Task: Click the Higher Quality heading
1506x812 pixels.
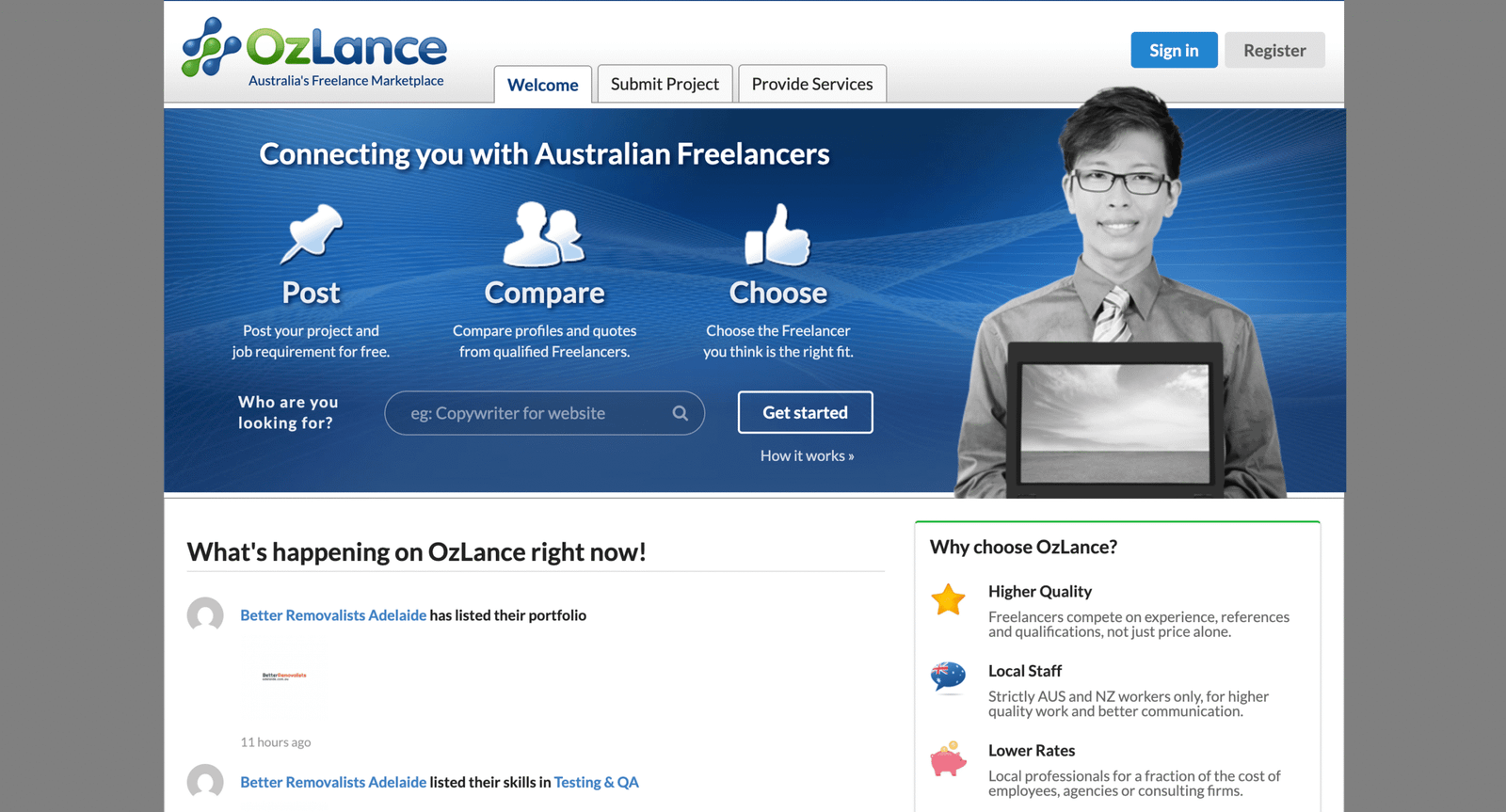Action: pyautogui.click(x=1040, y=592)
